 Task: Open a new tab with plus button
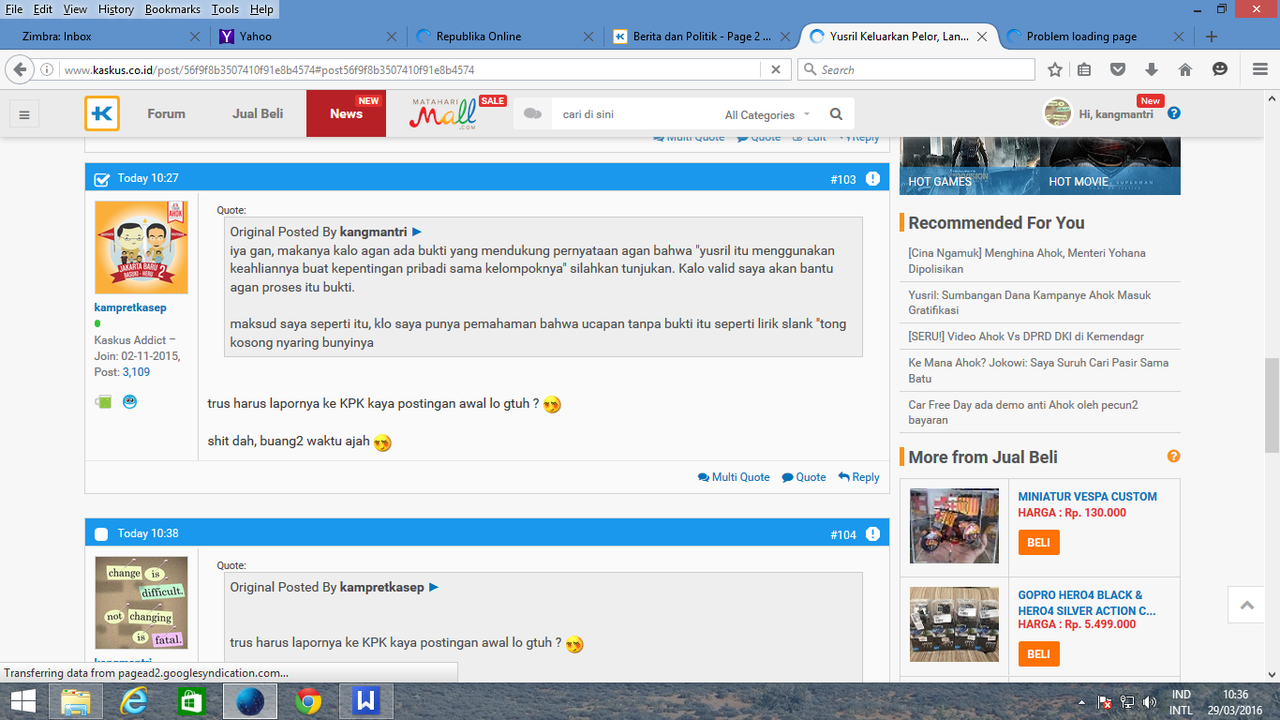(1211, 37)
